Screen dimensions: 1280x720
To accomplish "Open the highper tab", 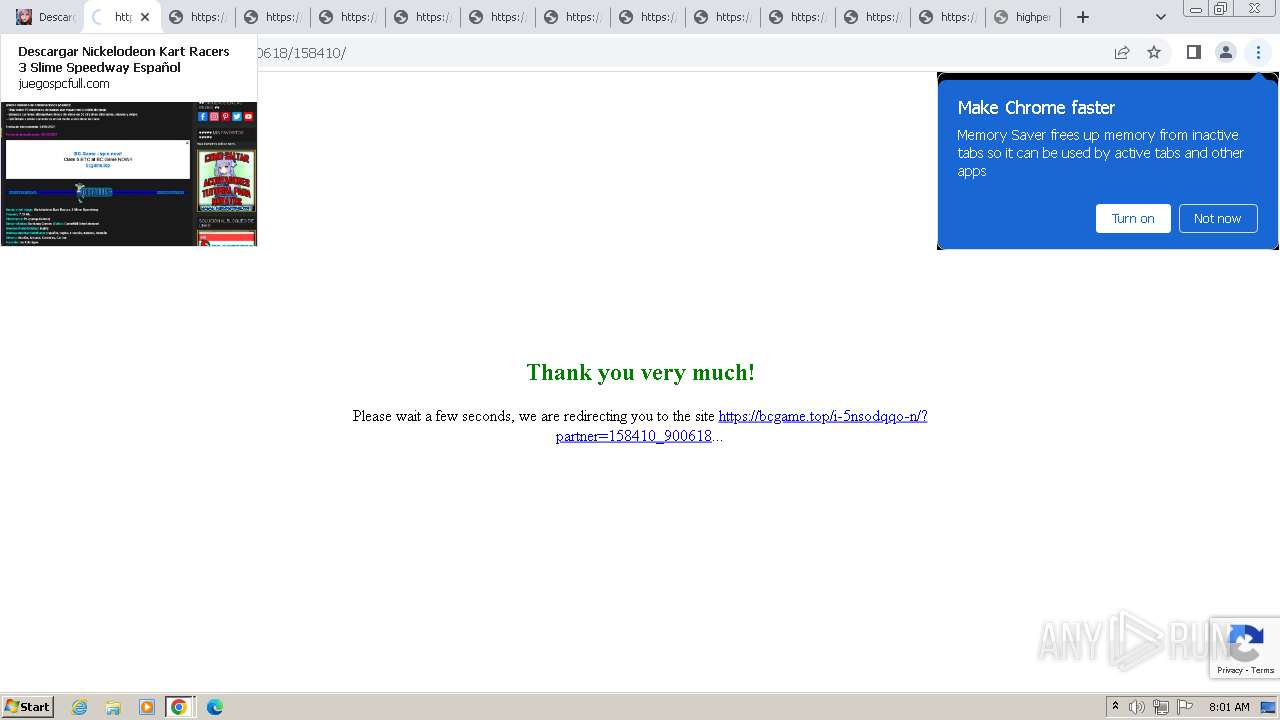I will pyautogui.click(x=1022, y=17).
